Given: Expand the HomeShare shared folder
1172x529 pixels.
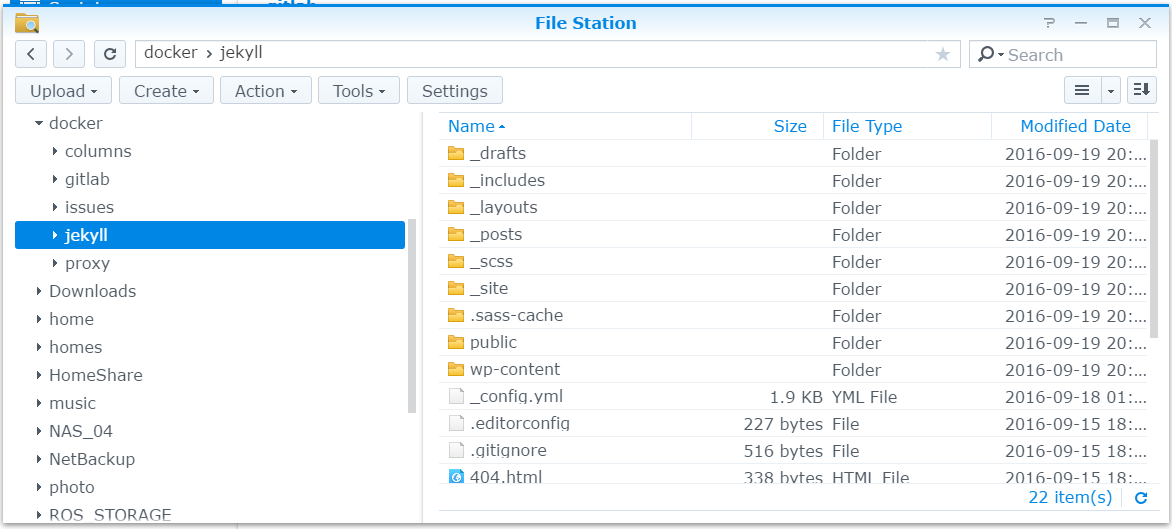Looking at the screenshot, I should coord(39,375).
